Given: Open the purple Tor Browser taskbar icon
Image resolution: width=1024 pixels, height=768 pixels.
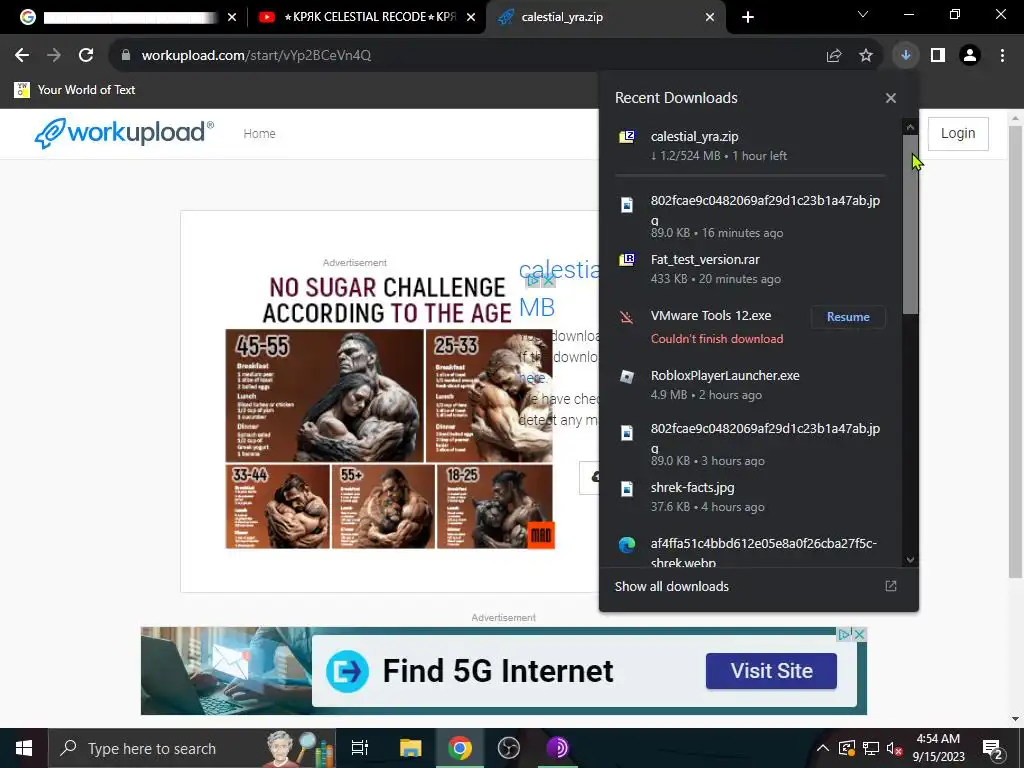Looking at the screenshot, I should (x=558, y=748).
